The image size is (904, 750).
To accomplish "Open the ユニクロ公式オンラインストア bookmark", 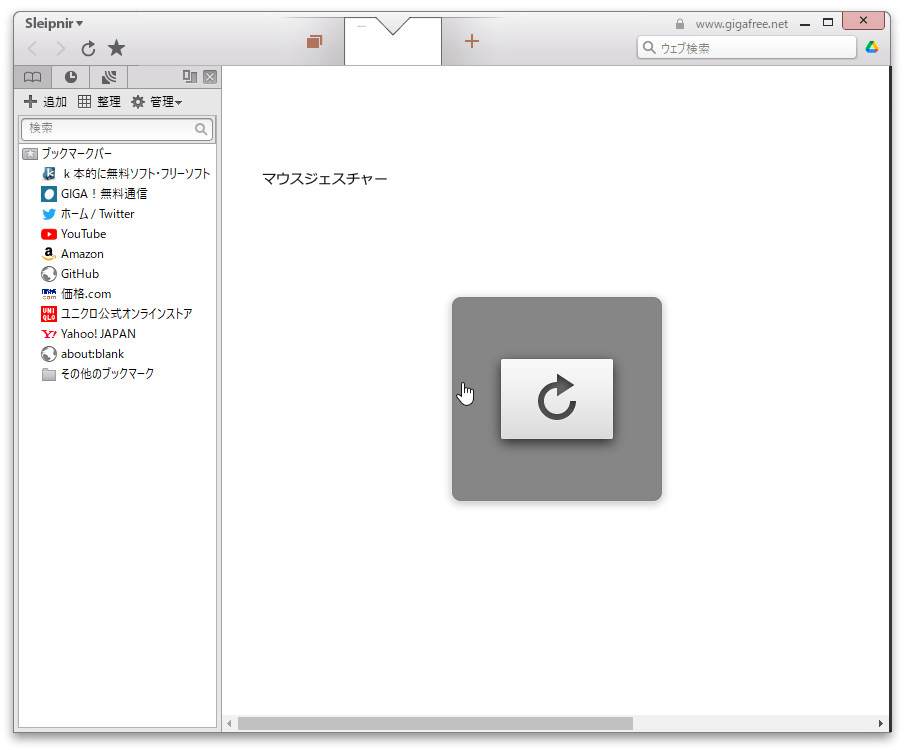I will coord(116,314).
